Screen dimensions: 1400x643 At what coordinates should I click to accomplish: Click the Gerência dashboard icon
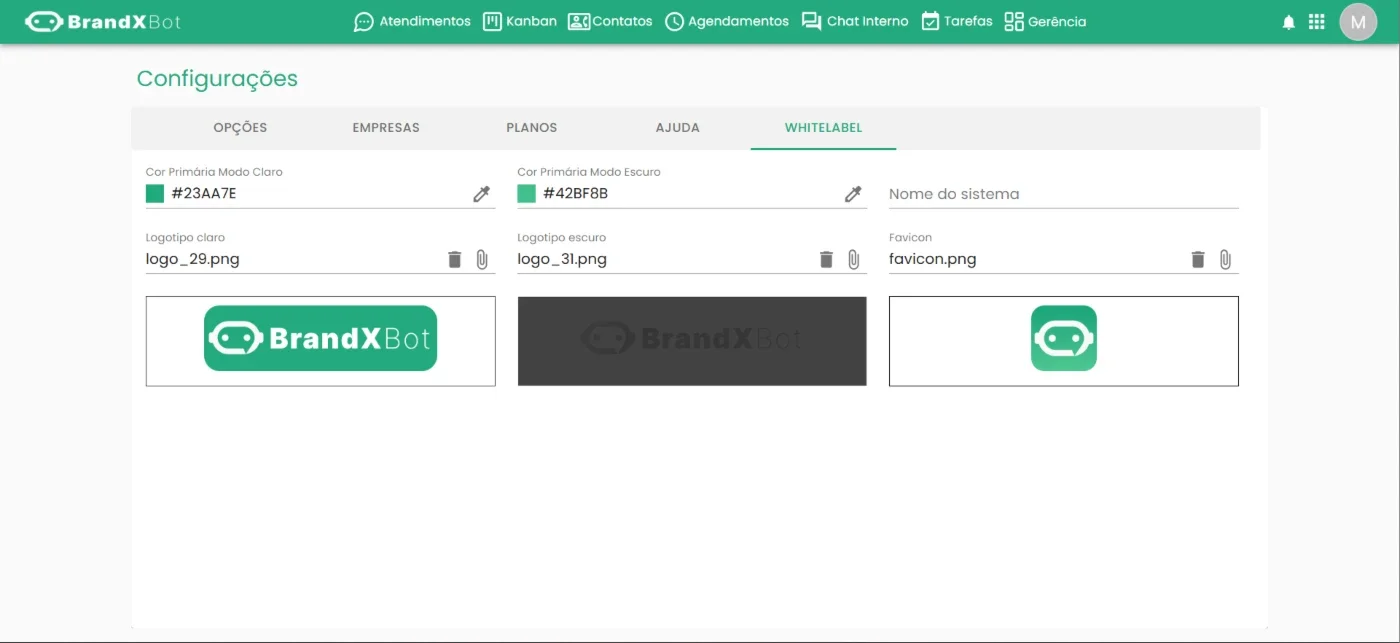(1014, 21)
